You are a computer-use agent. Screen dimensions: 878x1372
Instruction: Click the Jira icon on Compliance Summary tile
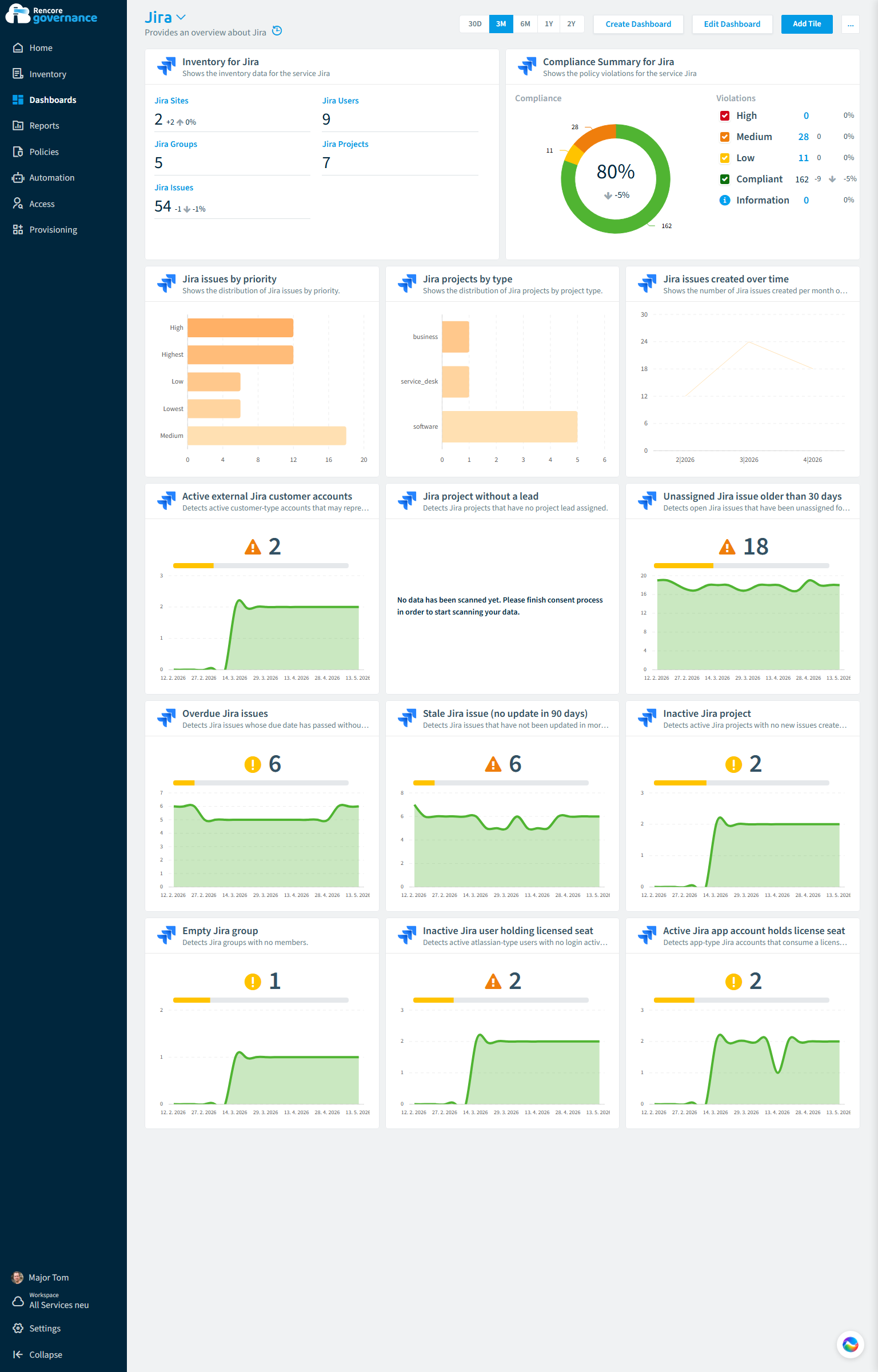[527, 66]
